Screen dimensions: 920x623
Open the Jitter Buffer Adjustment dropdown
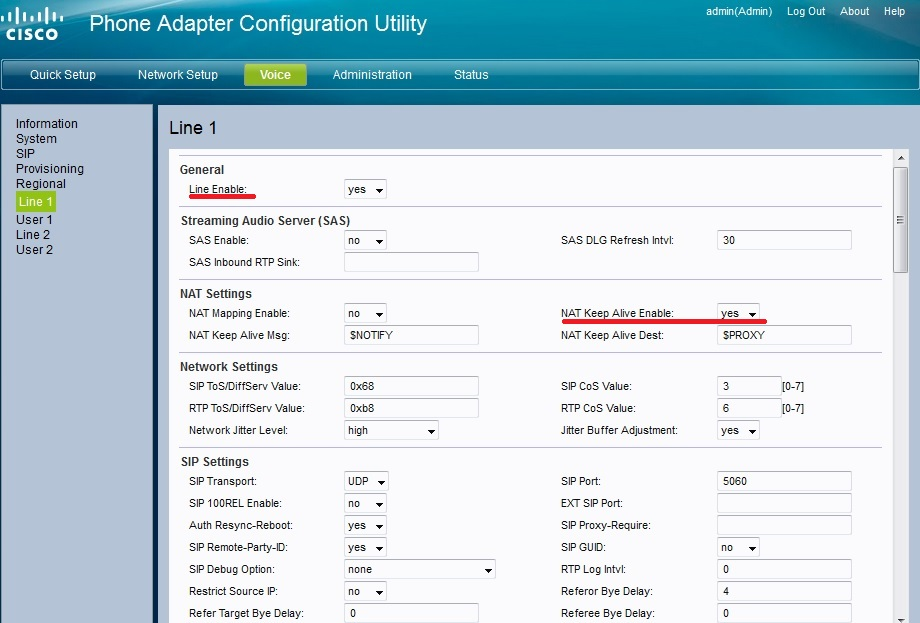coord(738,431)
